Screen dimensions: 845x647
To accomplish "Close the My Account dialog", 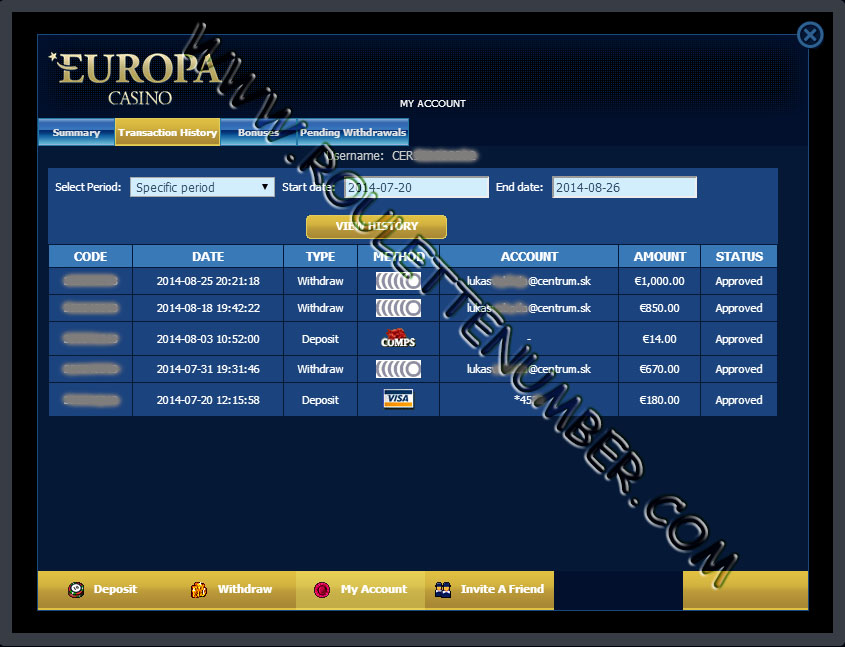I will pos(809,35).
